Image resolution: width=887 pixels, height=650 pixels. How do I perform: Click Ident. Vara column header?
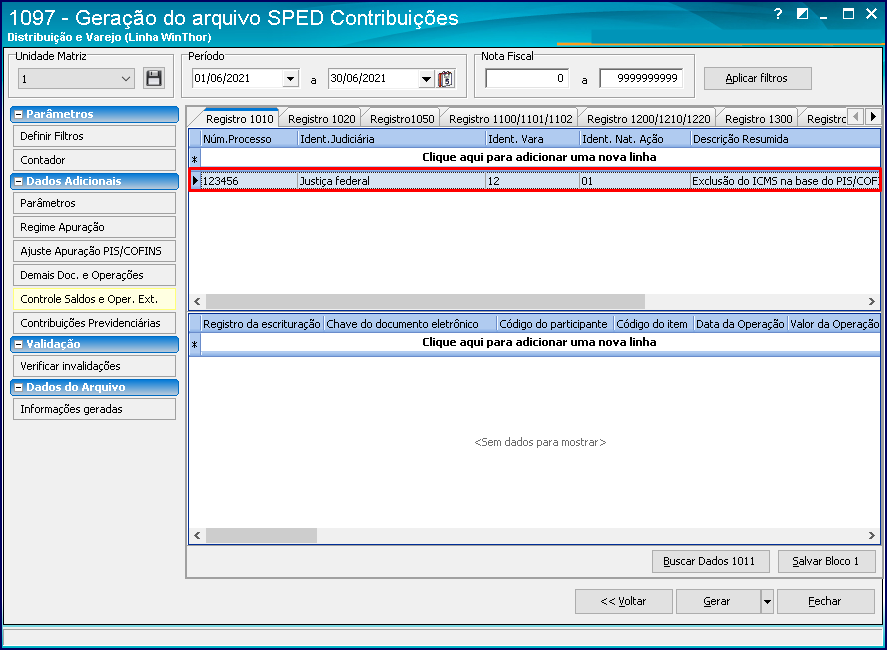[533, 139]
